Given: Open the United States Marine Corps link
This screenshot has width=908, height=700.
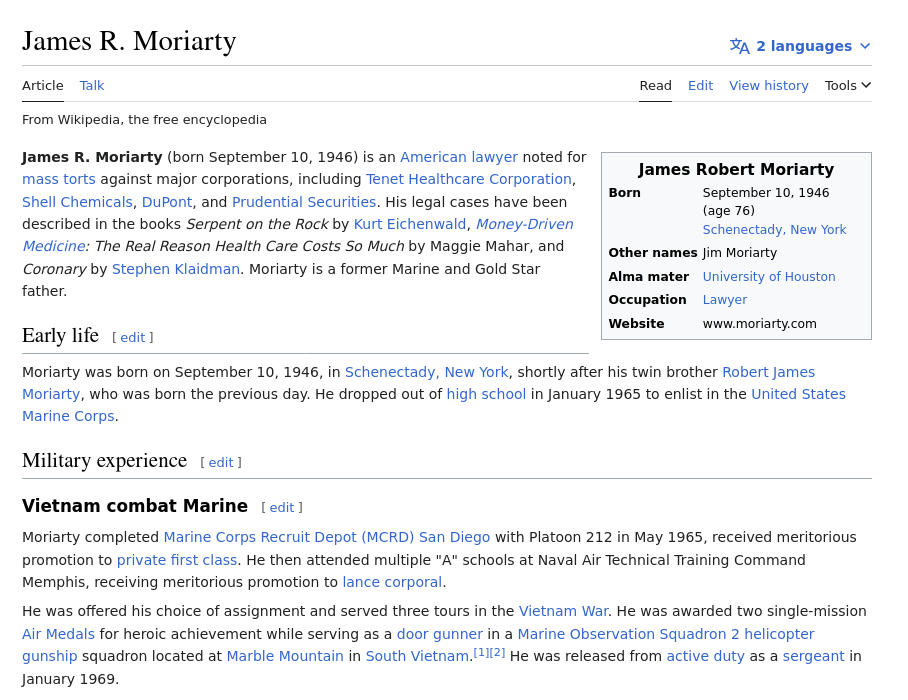Looking at the screenshot, I should point(798,394).
